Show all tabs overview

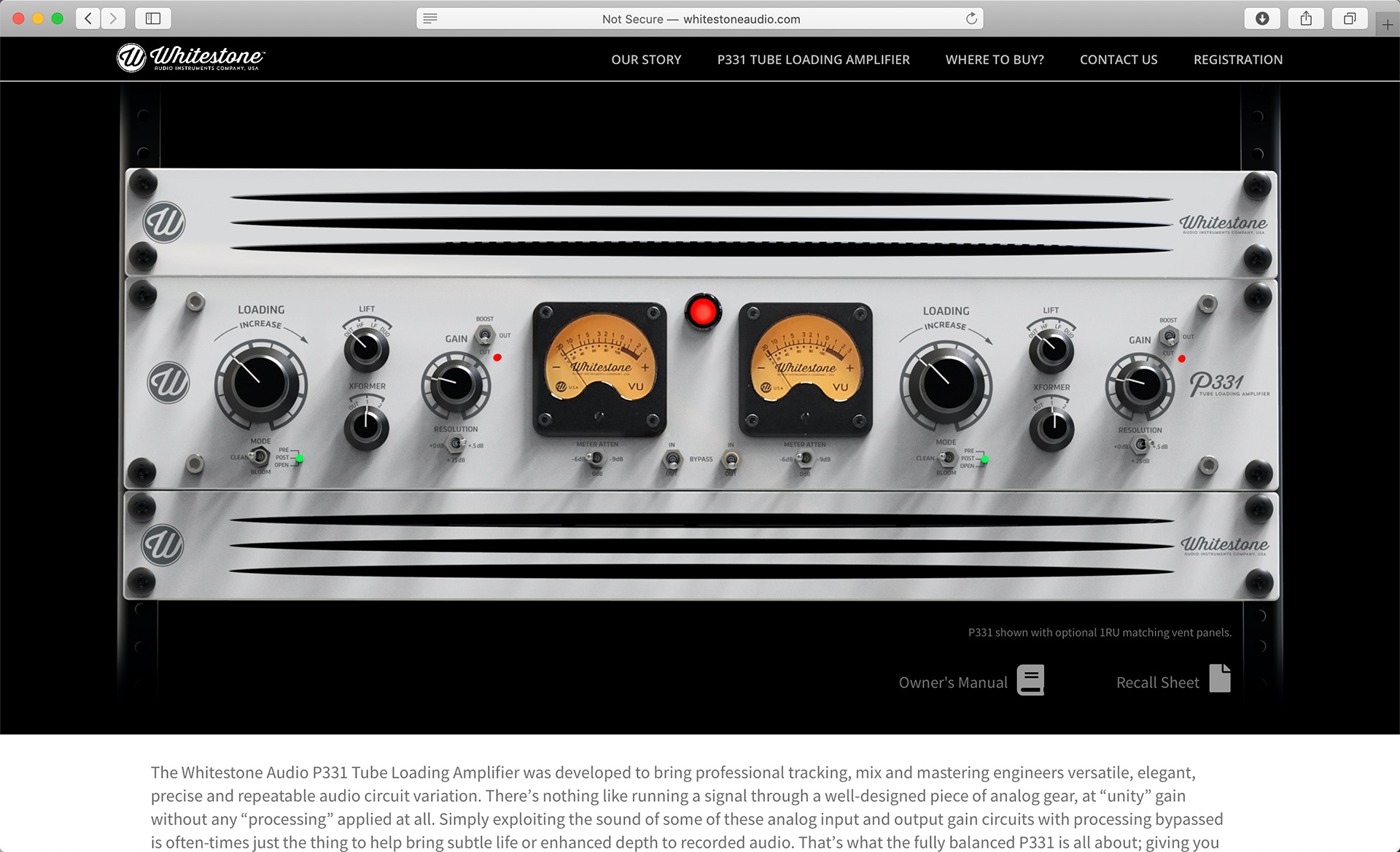click(x=1350, y=18)
